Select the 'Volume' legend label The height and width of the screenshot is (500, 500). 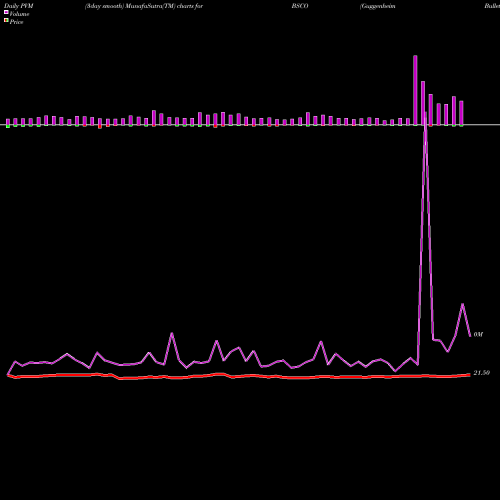tap(19, 14)
